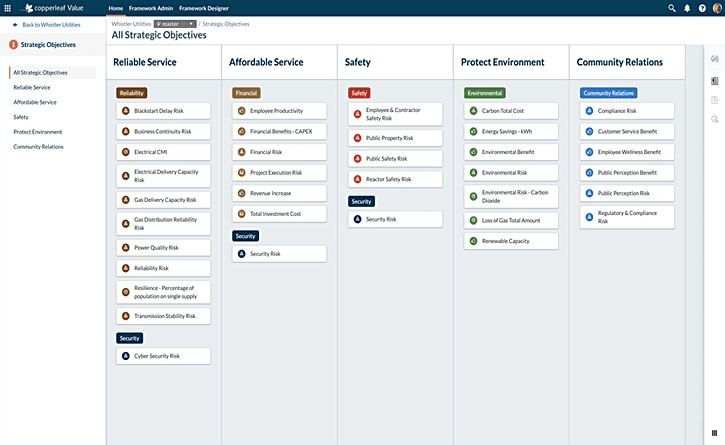Click the Customer Service Benefit icon
The height and width of the screenshot is (445, 725).
[590, 131]
